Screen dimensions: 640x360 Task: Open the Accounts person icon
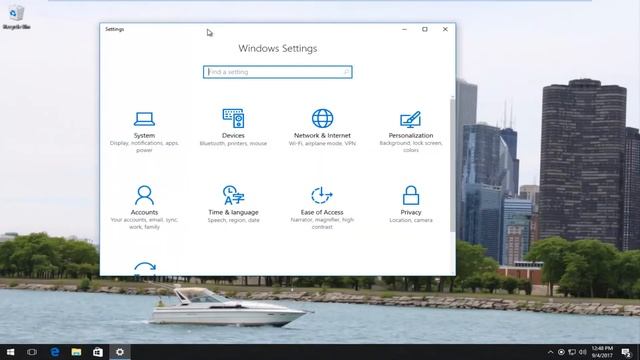click(x=144, y=195)
